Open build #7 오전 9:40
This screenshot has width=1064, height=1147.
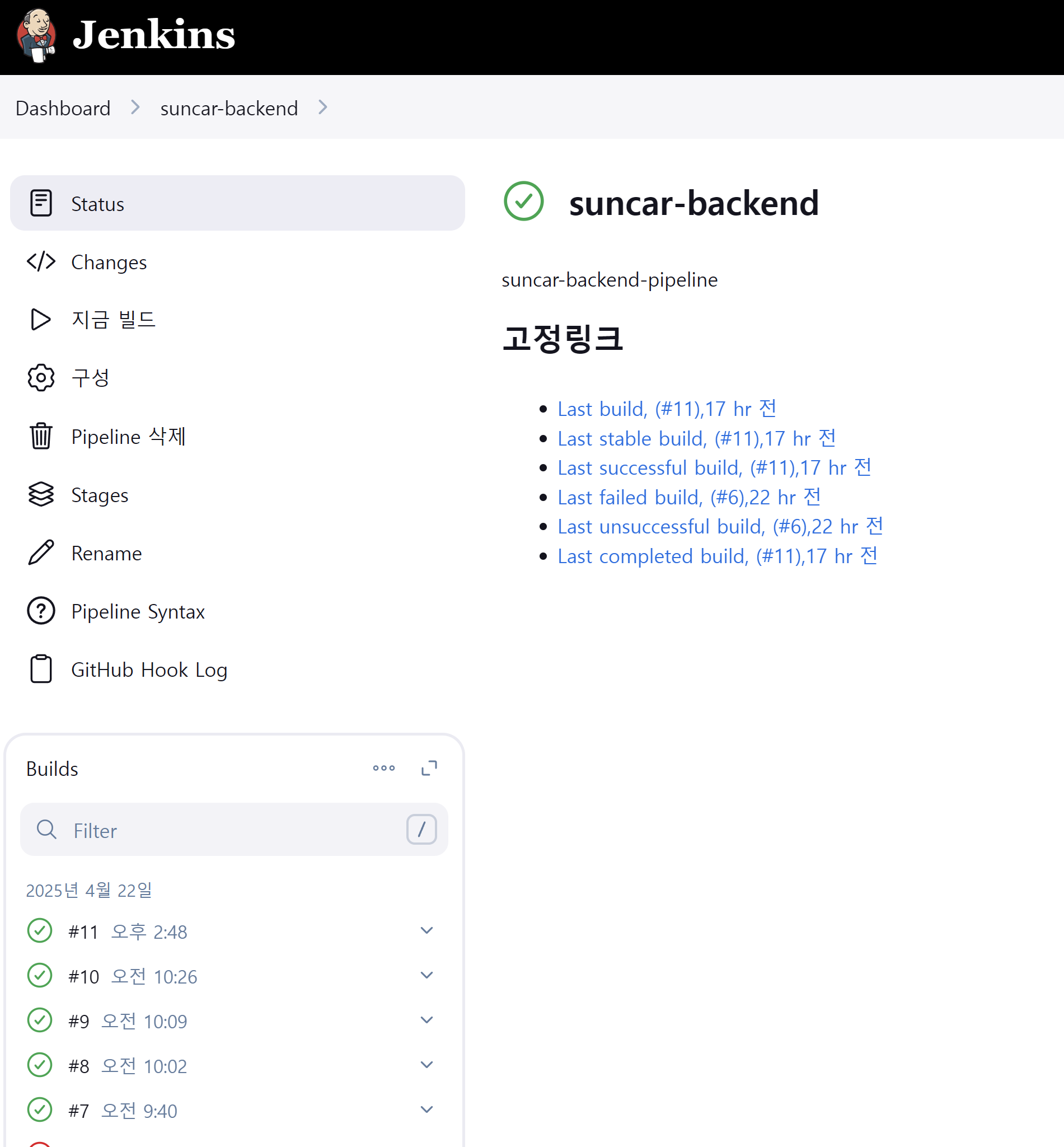click(x=123, y=1111)
